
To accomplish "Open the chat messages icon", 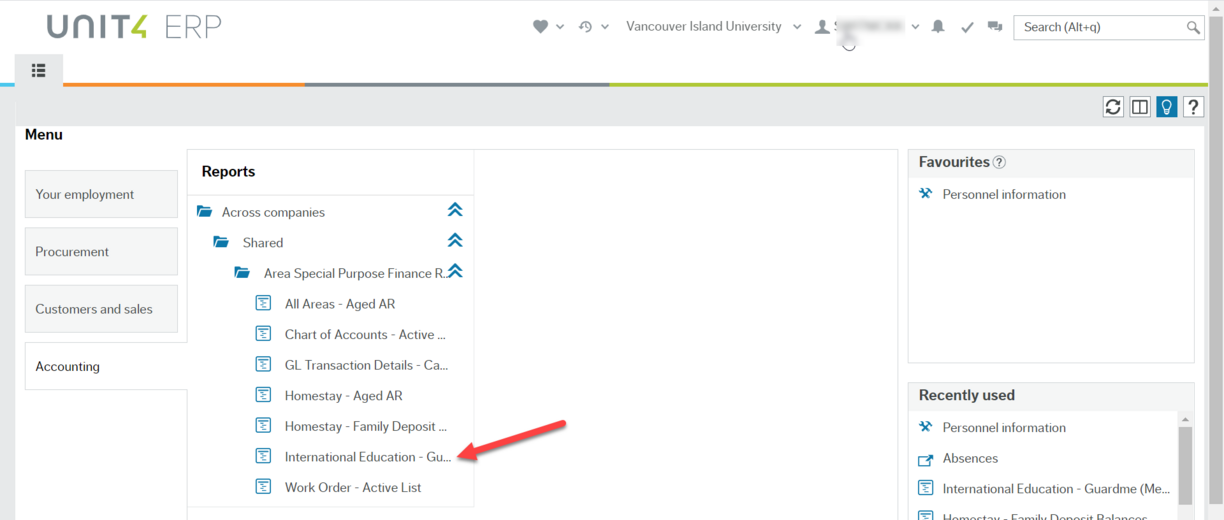I will [x=995, y=27].
